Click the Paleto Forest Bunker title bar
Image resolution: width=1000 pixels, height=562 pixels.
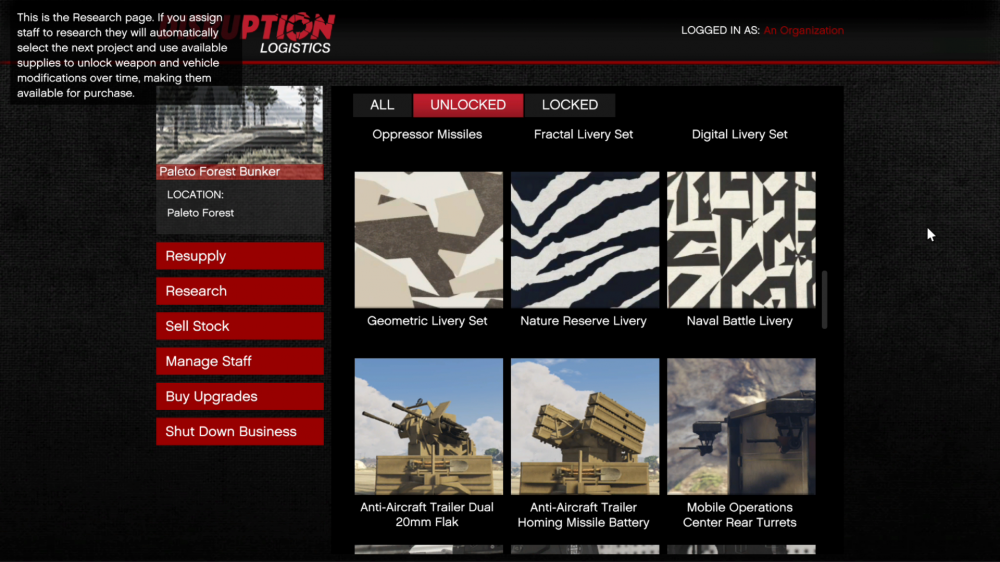point(240,172)
